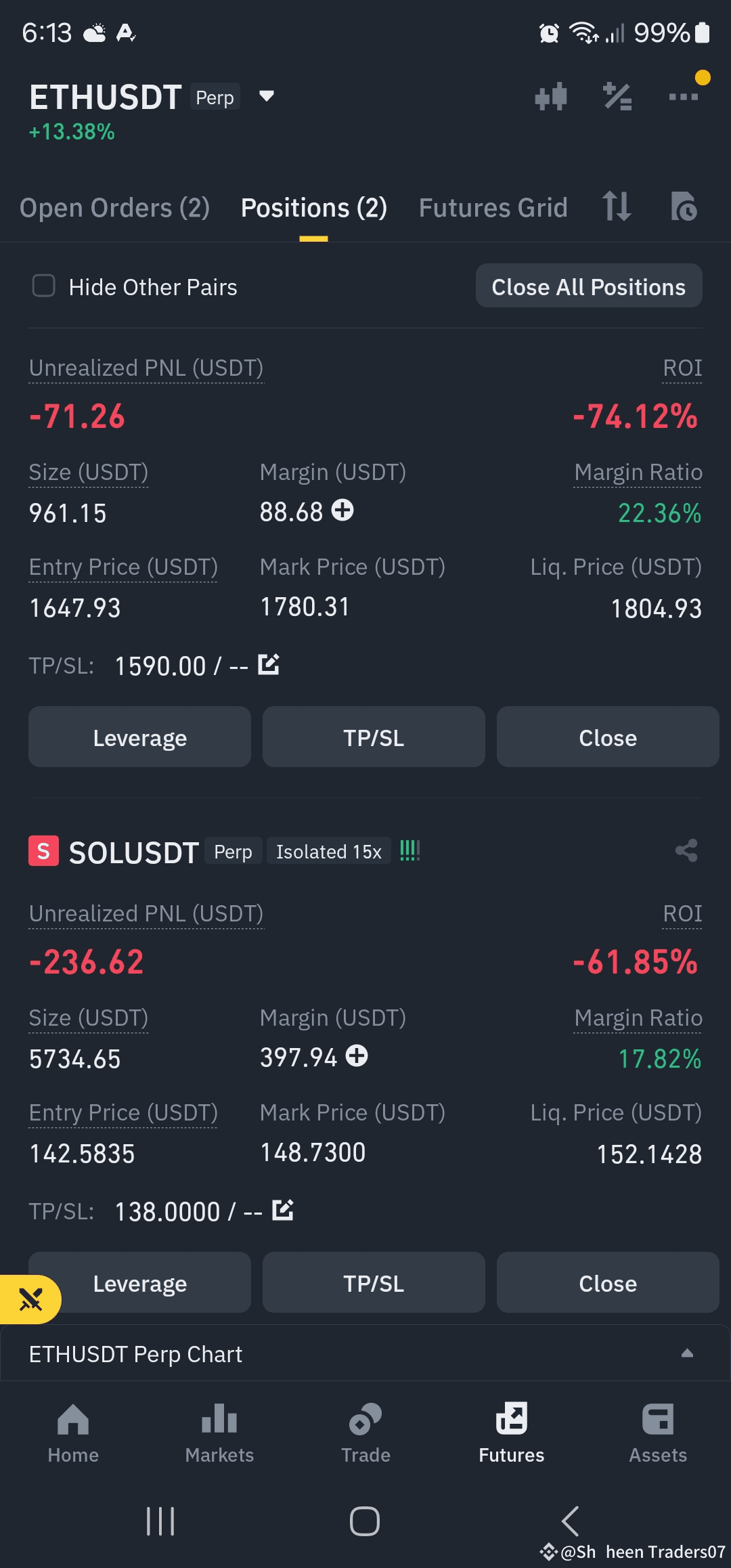Viewport: 731px width, 1568px height.
Task: Add margin to the SOLUSDT position plus icon
Action: [x=357, y=1055]
